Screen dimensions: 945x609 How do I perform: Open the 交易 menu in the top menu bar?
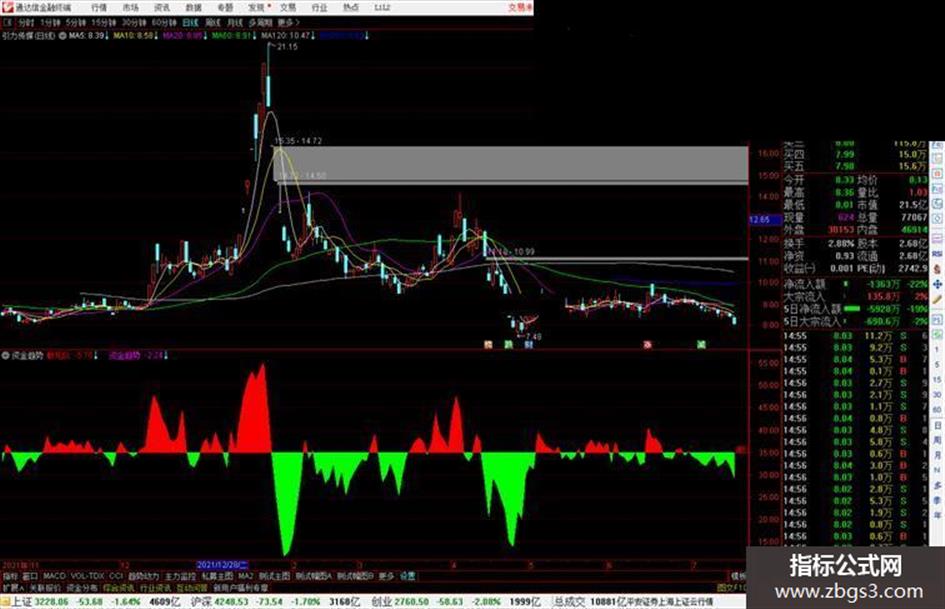click(288, 7)
